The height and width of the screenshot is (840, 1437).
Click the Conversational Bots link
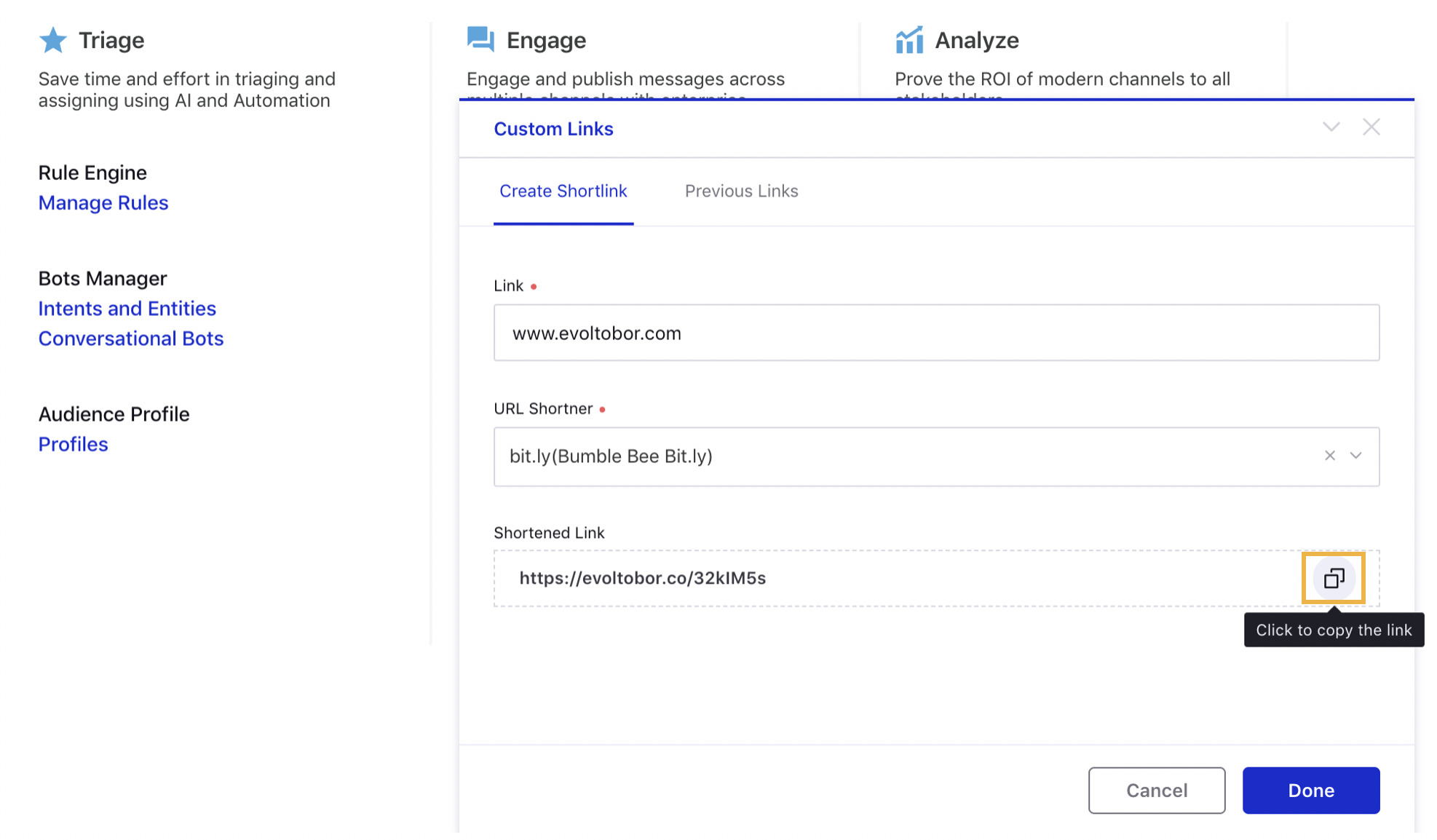(x=131, y=338)
